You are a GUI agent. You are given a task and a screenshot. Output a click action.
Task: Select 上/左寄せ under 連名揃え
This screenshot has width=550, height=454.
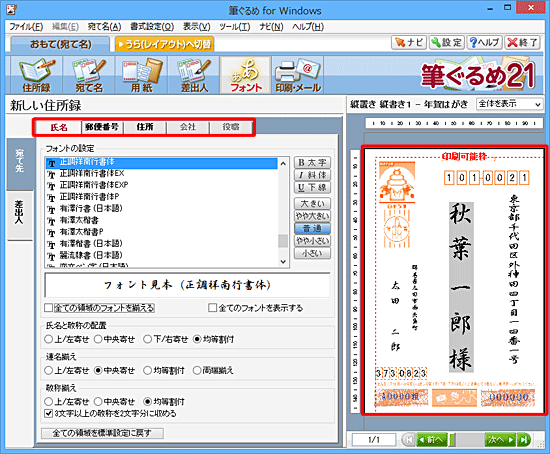(48, 370)
